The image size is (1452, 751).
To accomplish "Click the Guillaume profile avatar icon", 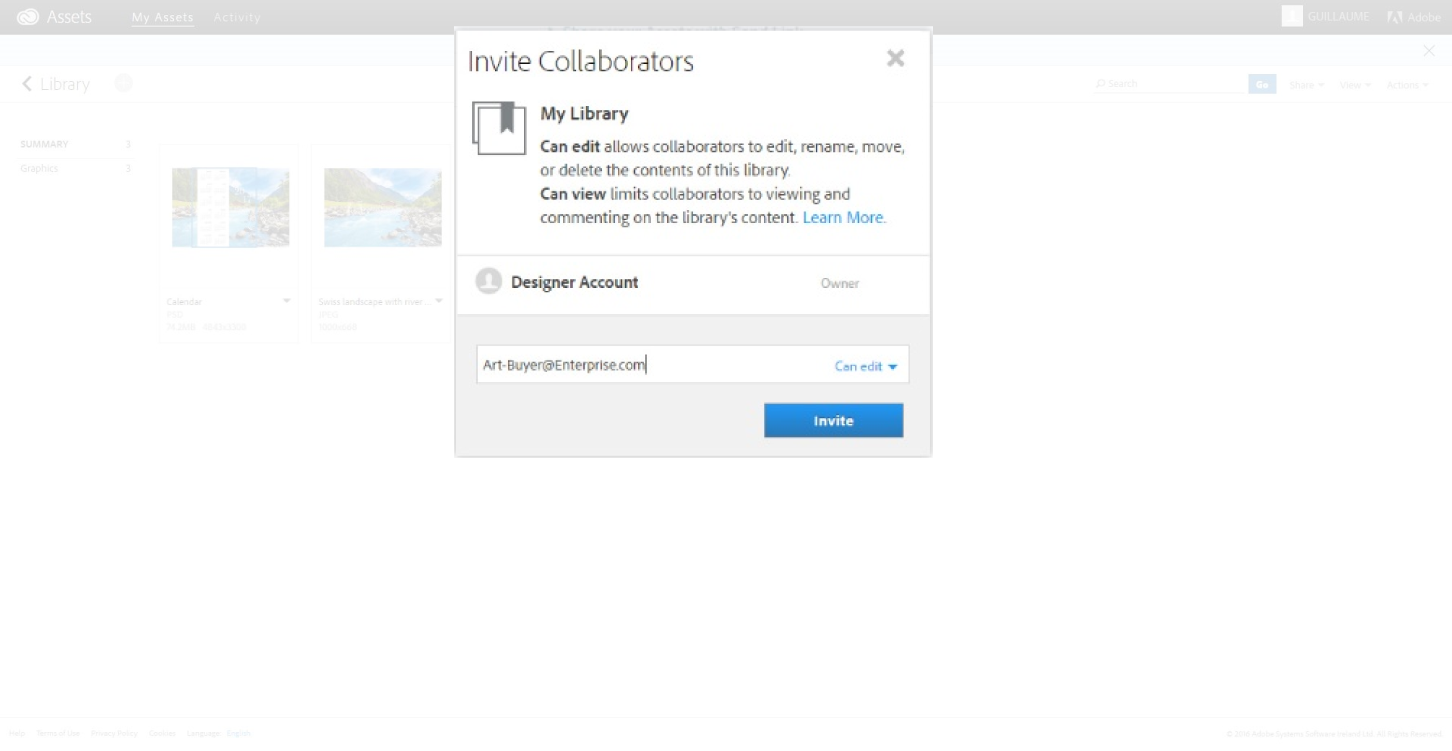I will (x=1292, y=17).
